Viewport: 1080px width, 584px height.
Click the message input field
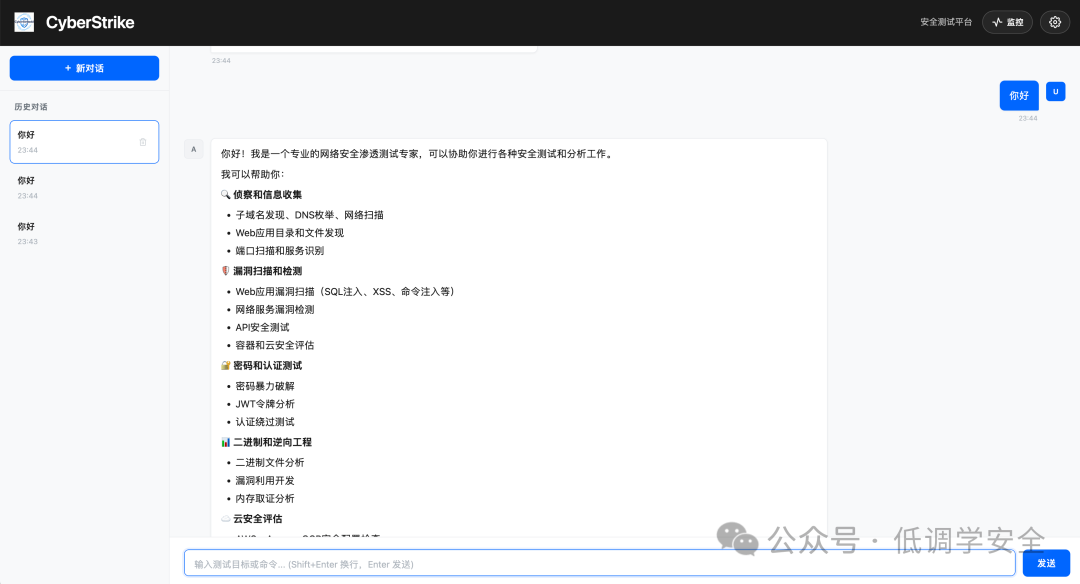(599, 563)
